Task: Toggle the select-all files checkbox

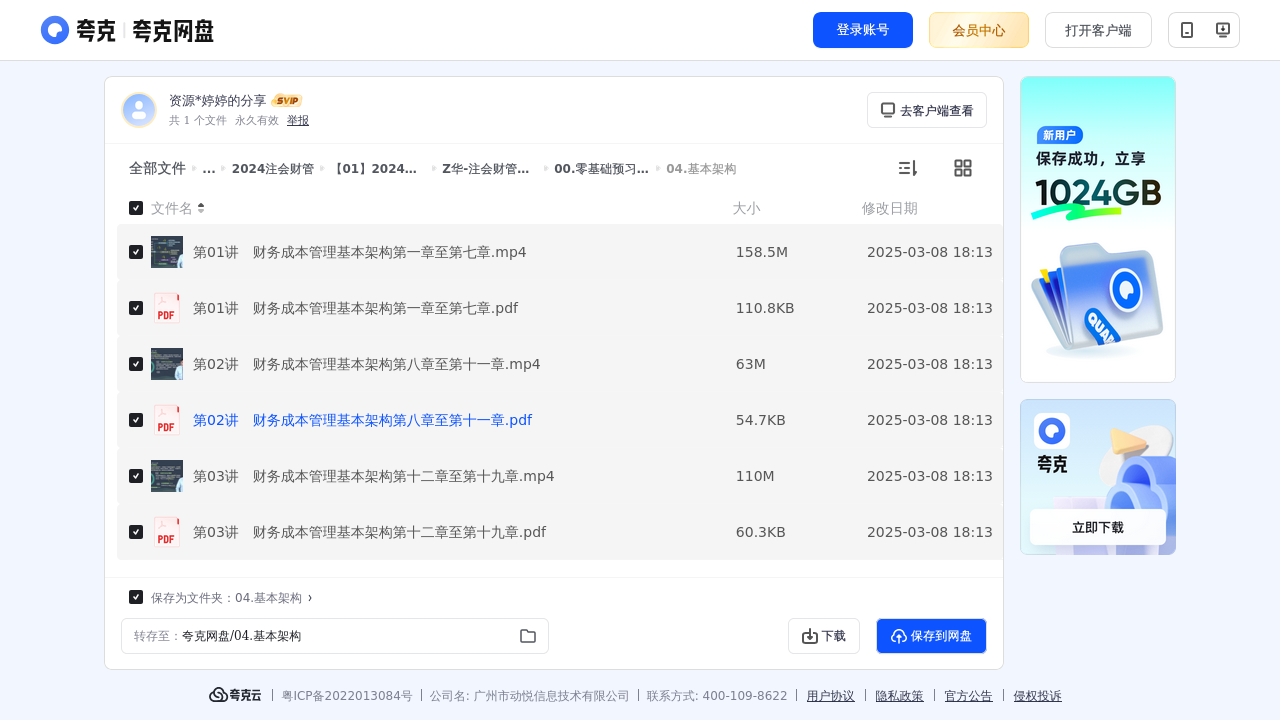Action: 136,208
